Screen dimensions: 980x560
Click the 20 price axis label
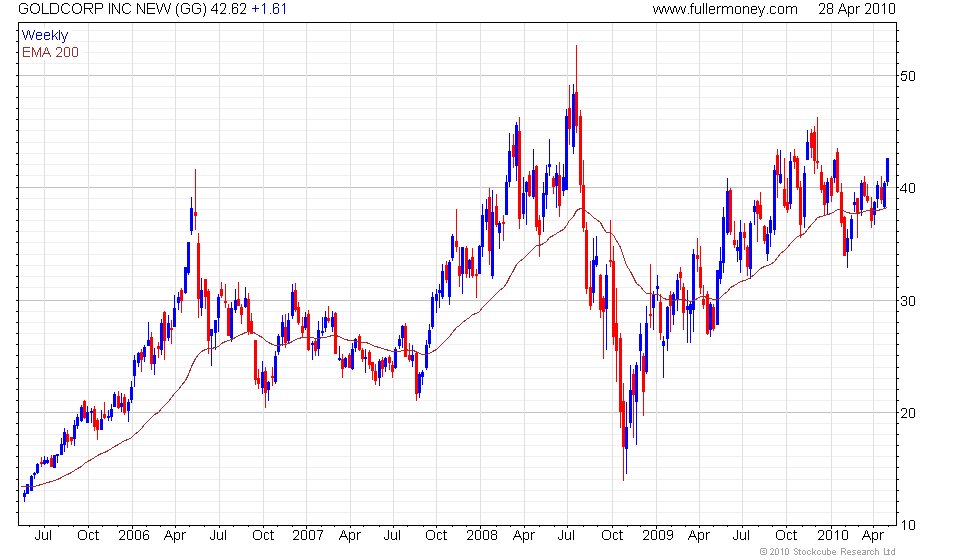click(908, 412)
